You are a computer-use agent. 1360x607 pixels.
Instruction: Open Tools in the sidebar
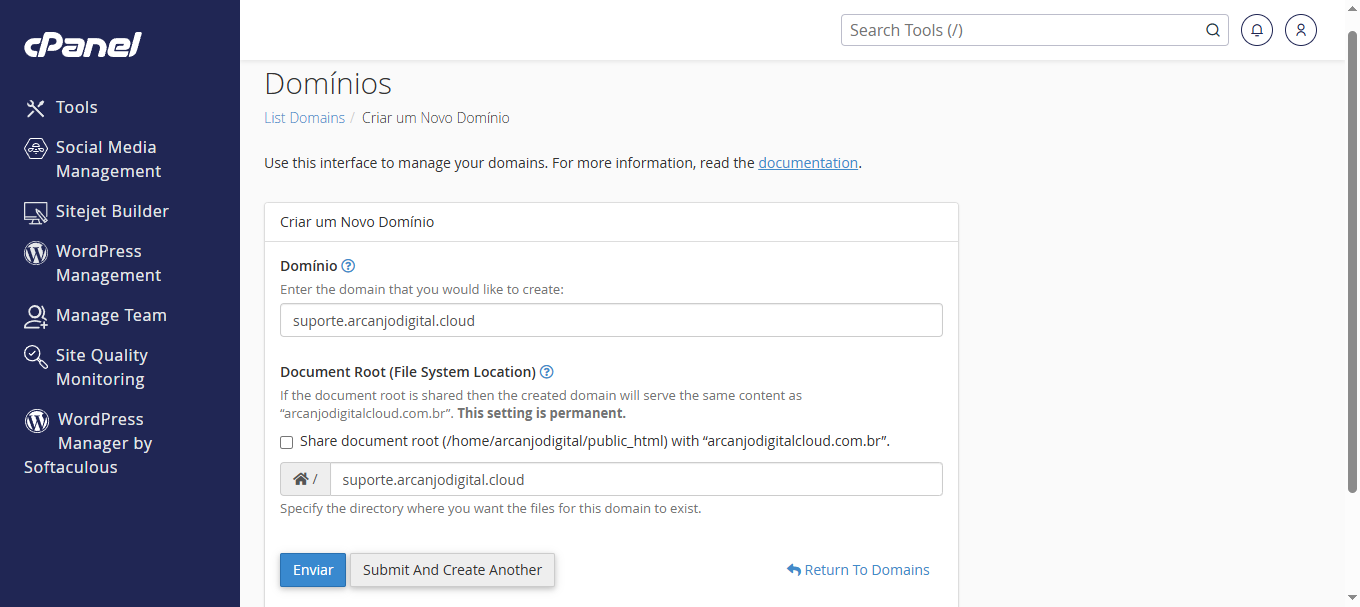coord(76,108)
